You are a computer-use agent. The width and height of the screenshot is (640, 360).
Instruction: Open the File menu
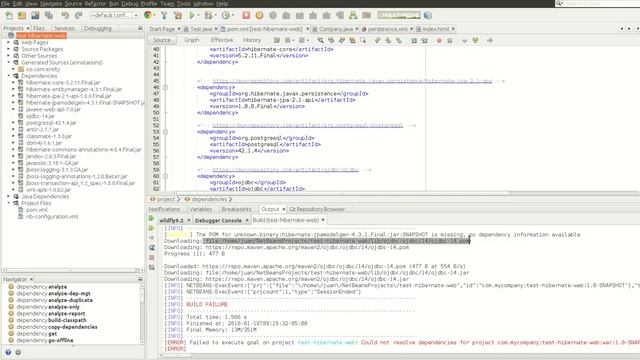[5, 3]
